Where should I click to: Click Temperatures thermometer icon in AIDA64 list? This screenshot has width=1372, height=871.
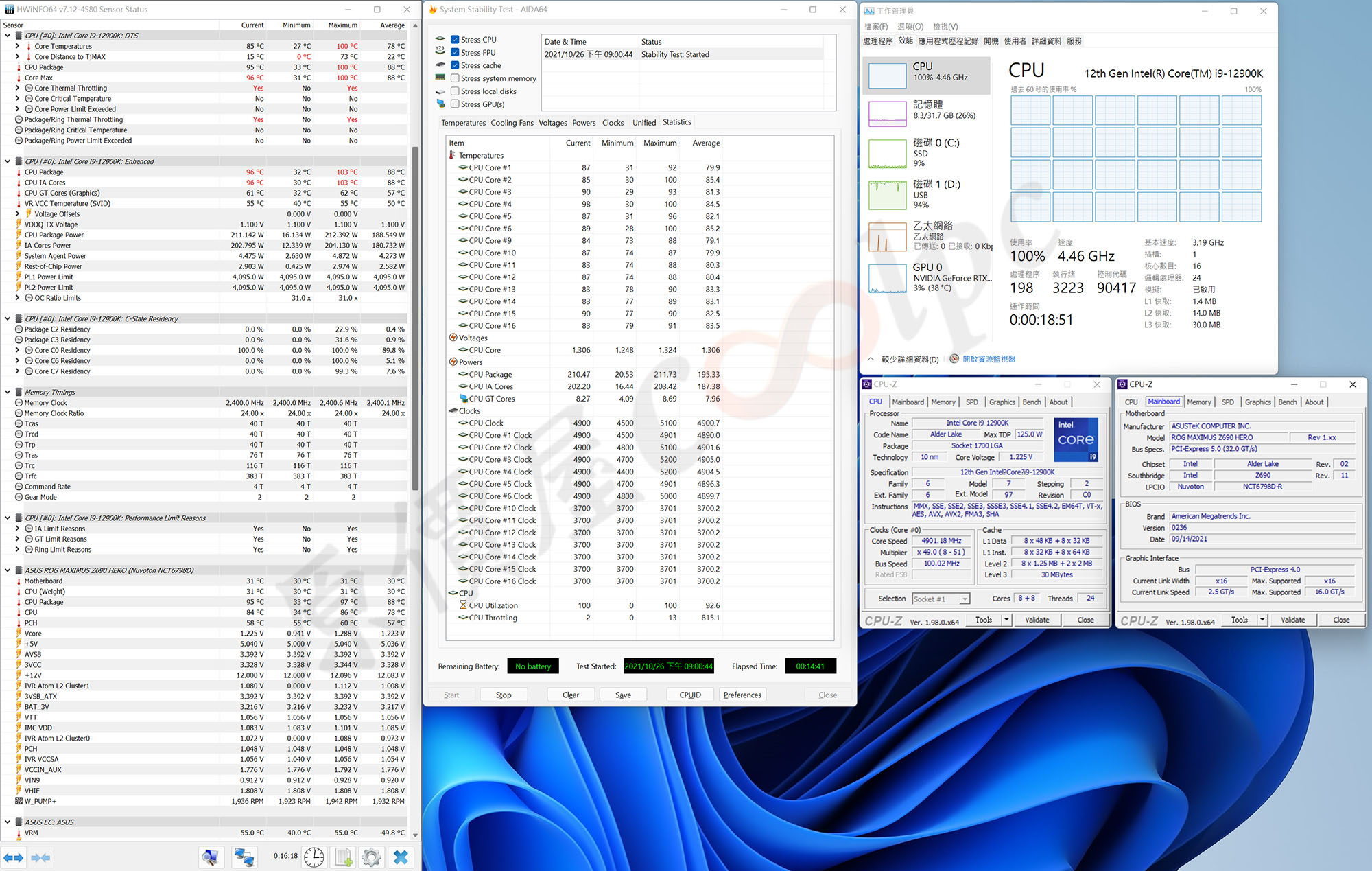[453, 155]
